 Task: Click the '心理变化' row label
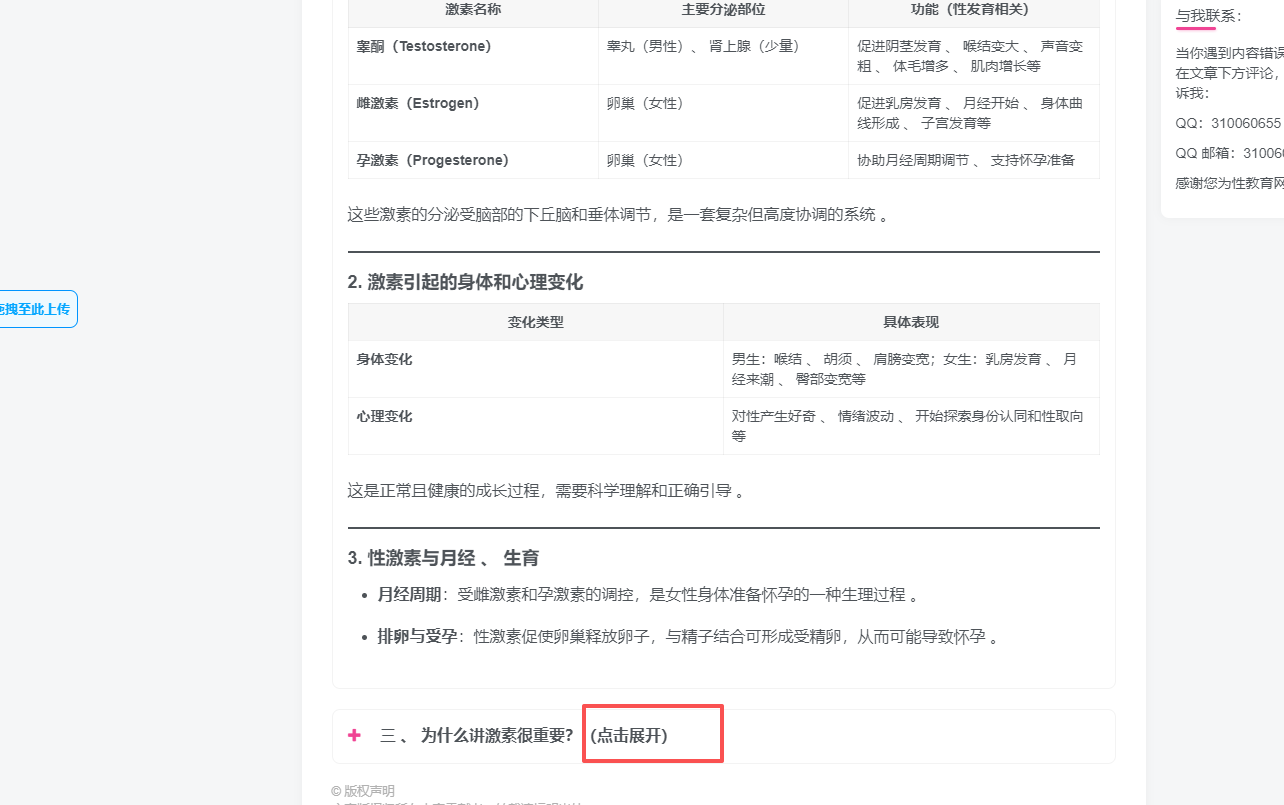[x=385, y=416]
